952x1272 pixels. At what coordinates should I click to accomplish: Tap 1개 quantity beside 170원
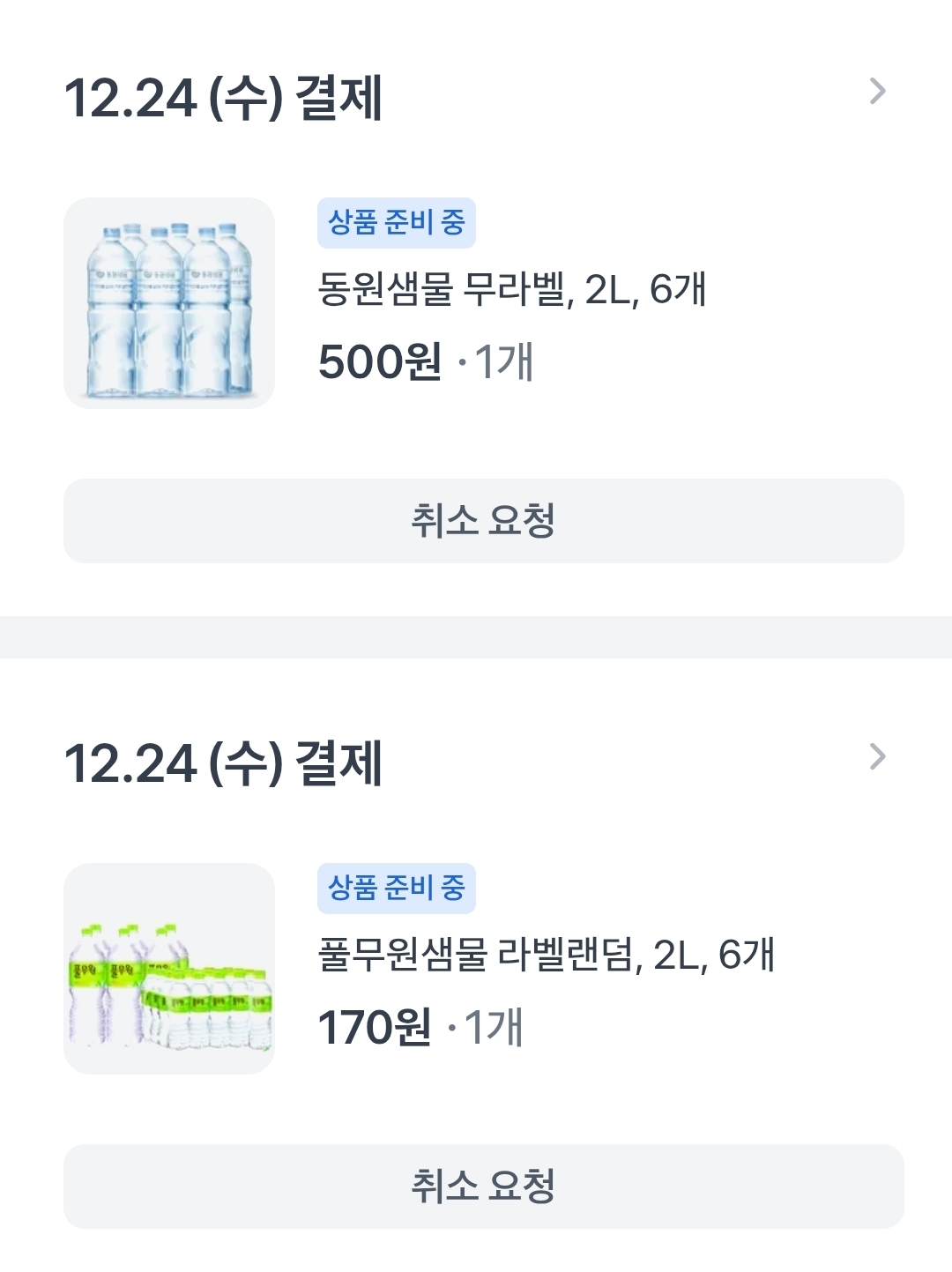coord(493,1027)
